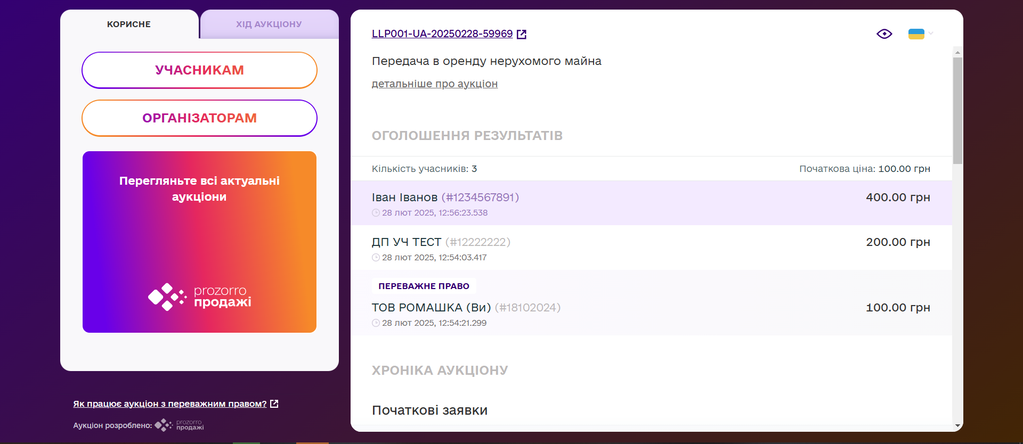Click clock icon under ТОВ РОМАШКА
The width and height of the screenshot is (1023, 444).
[x=375, y=323]
